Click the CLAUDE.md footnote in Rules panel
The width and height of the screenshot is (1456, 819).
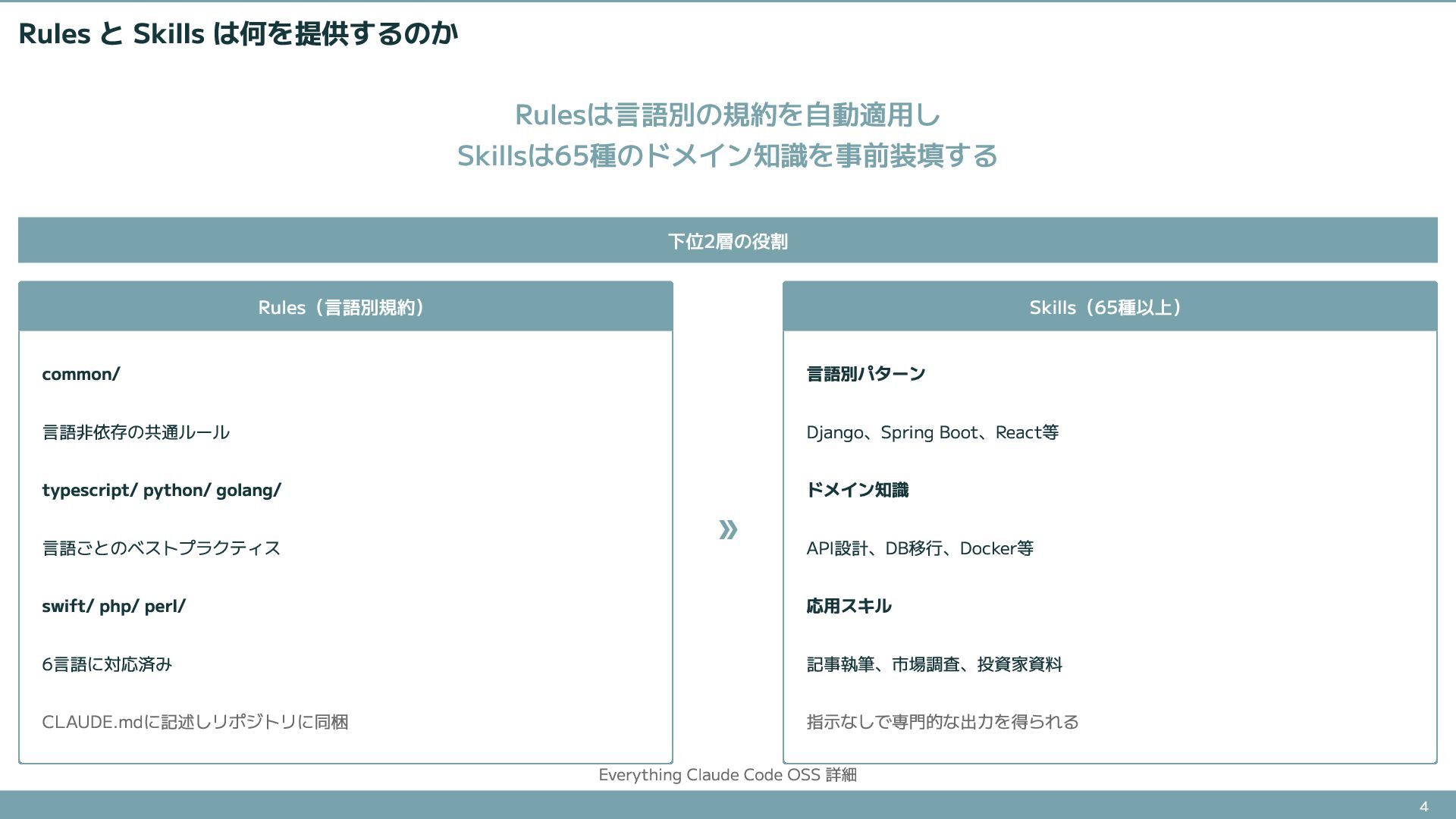[x=195, y=722]
